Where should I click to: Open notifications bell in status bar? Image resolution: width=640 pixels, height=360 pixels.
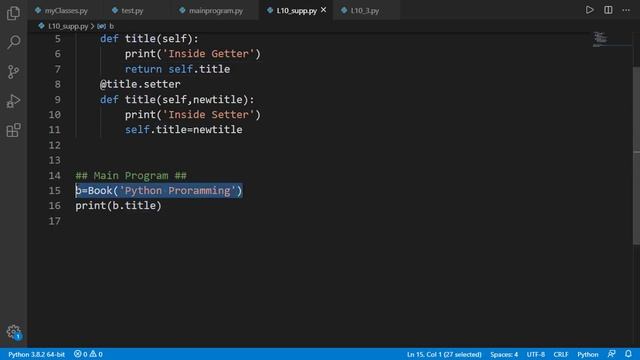pos(628,354)
